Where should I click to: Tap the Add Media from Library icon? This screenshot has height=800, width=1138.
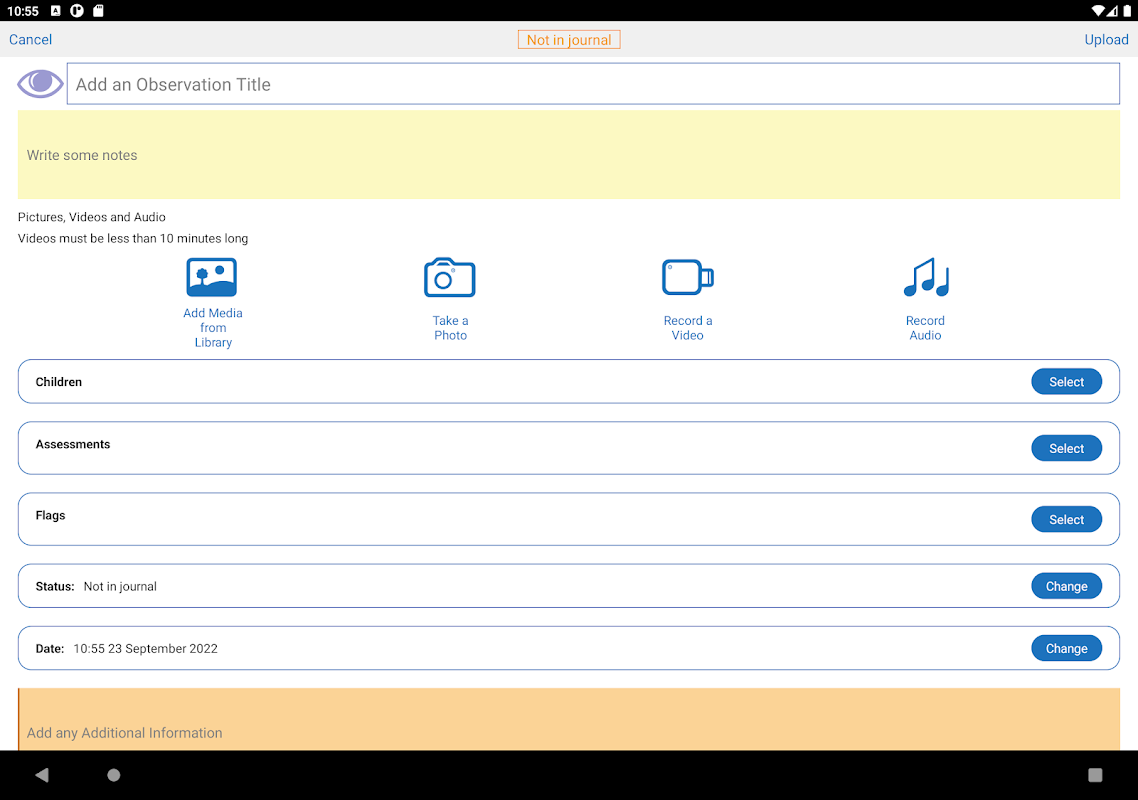pos(212,277)
